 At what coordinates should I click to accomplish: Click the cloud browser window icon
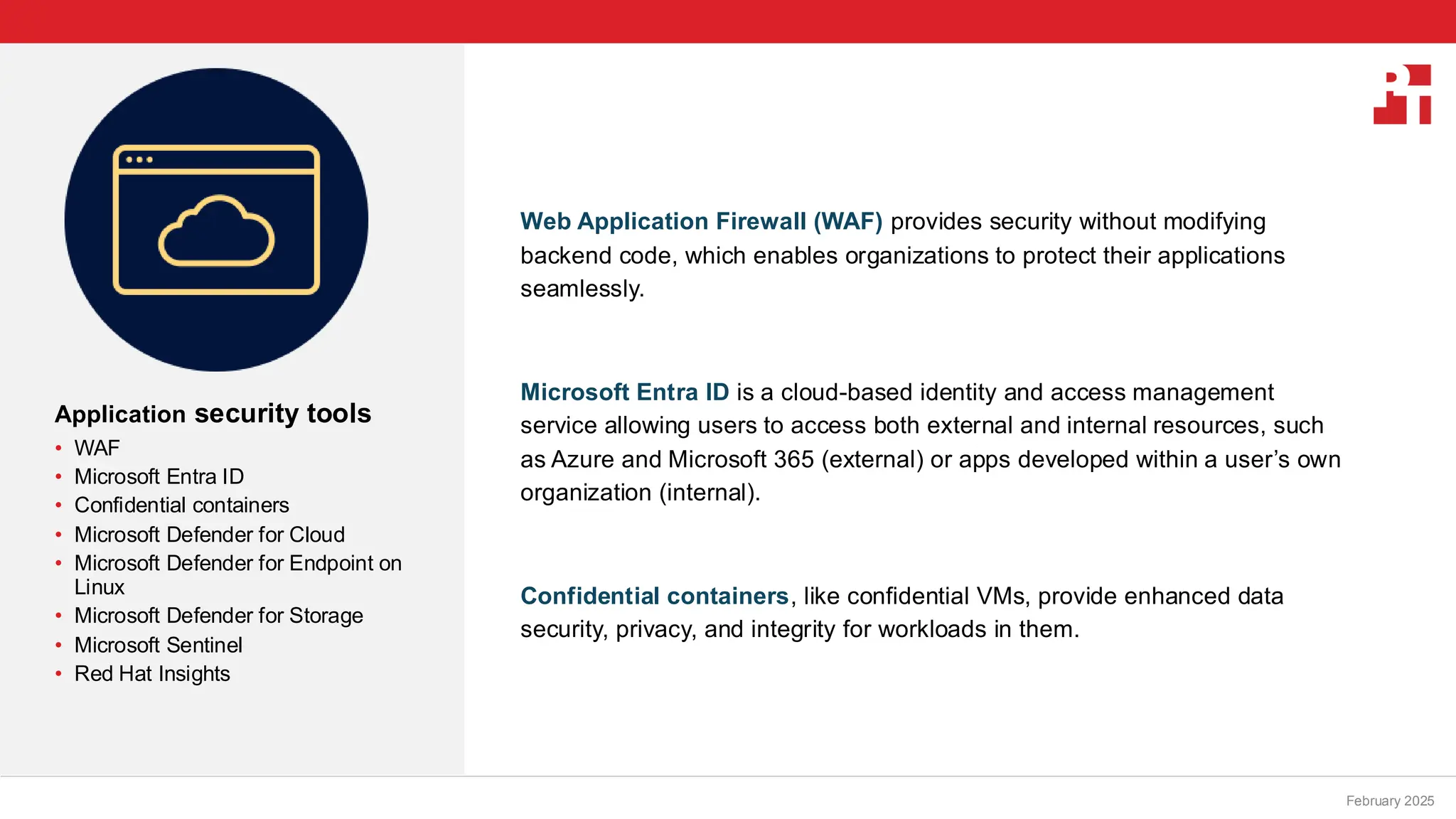click(x=216, y=220)
